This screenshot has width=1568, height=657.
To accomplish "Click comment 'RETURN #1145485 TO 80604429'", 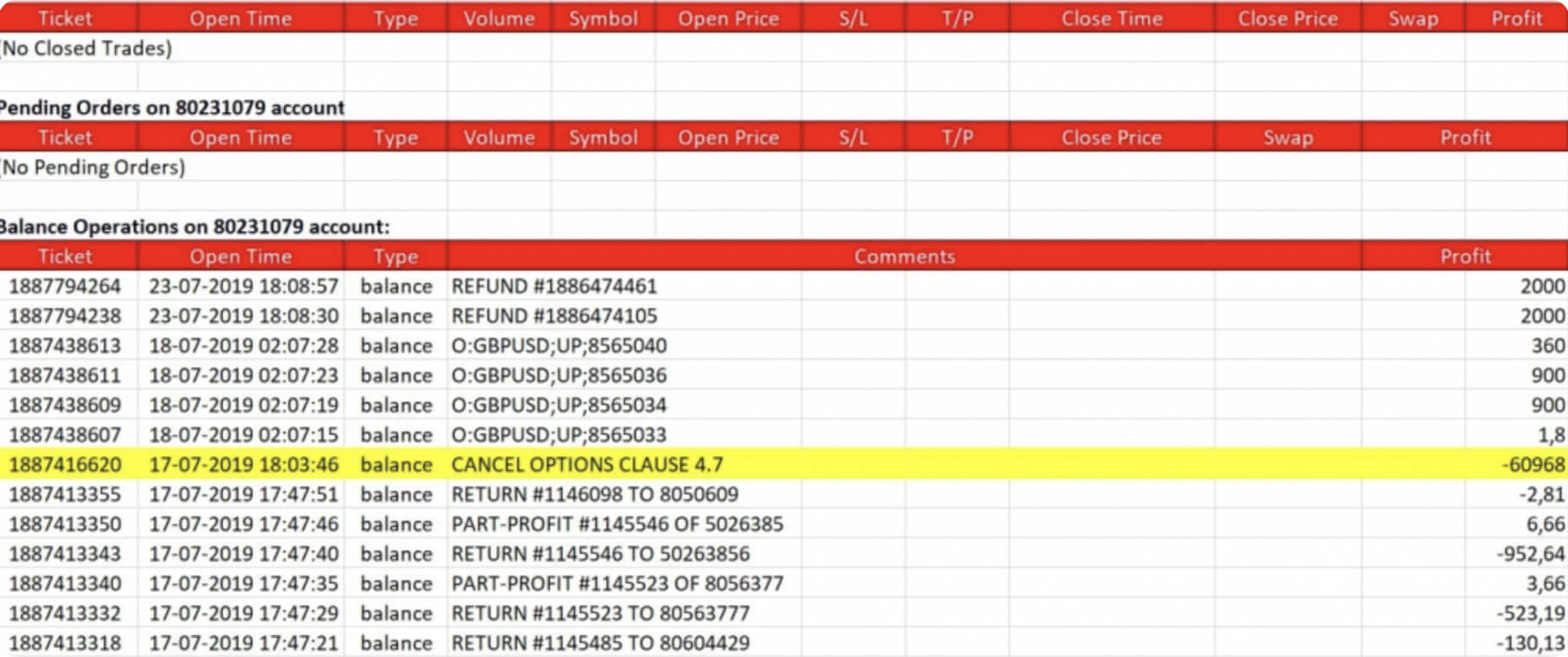I will pos(601,643).
